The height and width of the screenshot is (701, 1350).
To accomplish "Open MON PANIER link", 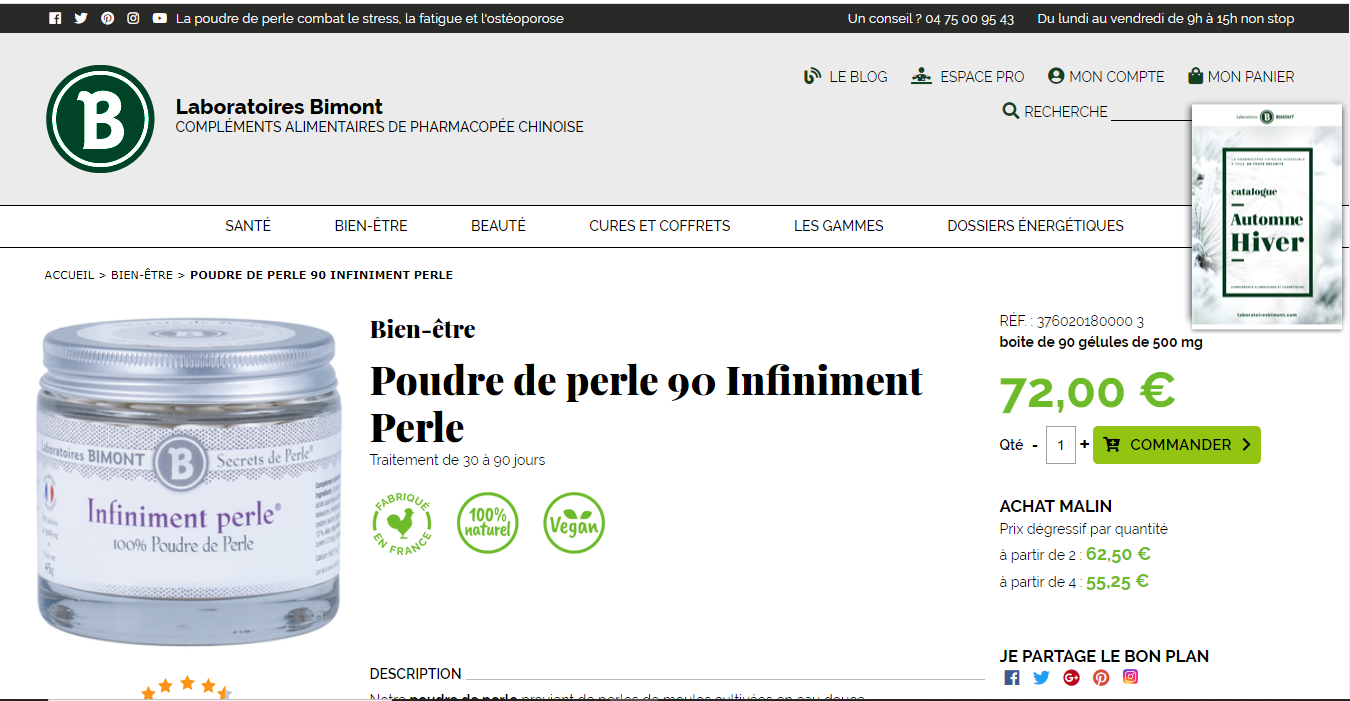I will (1251, 77).
